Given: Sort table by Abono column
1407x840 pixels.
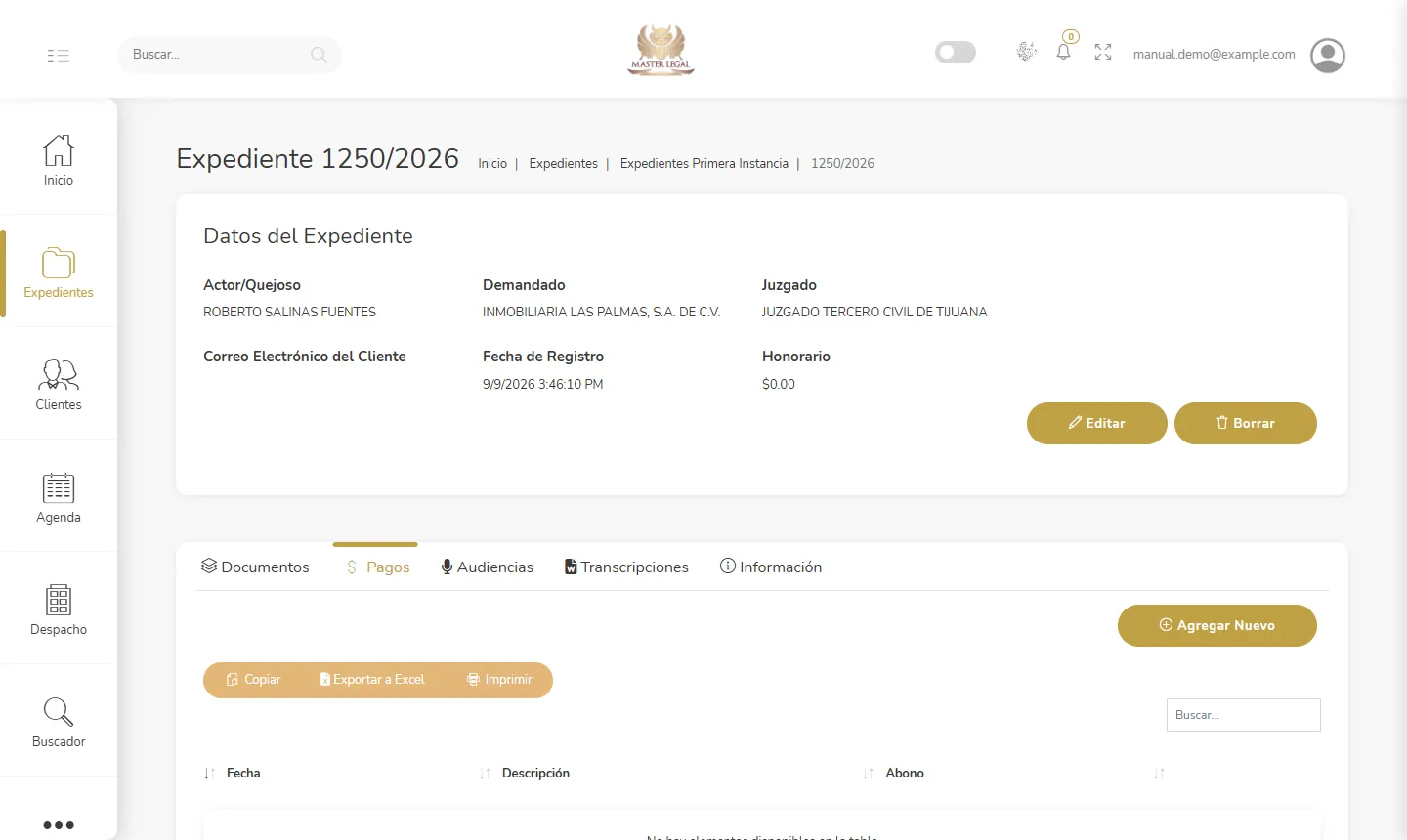Looking at the screenshot, I should (905, 774).
